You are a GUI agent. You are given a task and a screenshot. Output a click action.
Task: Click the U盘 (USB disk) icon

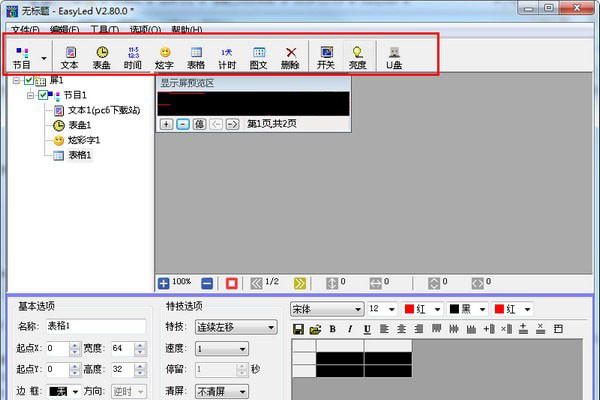(x=395, y=56)
